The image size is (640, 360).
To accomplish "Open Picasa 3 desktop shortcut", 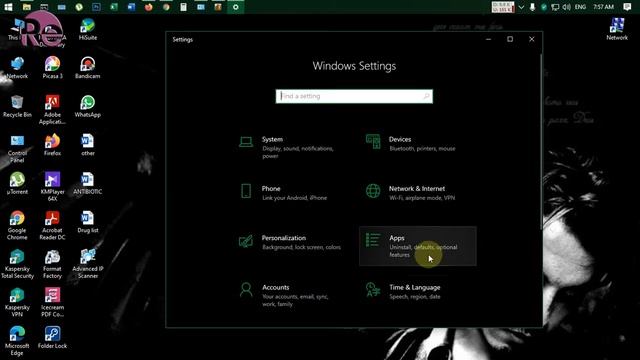I will coord(53,68).
